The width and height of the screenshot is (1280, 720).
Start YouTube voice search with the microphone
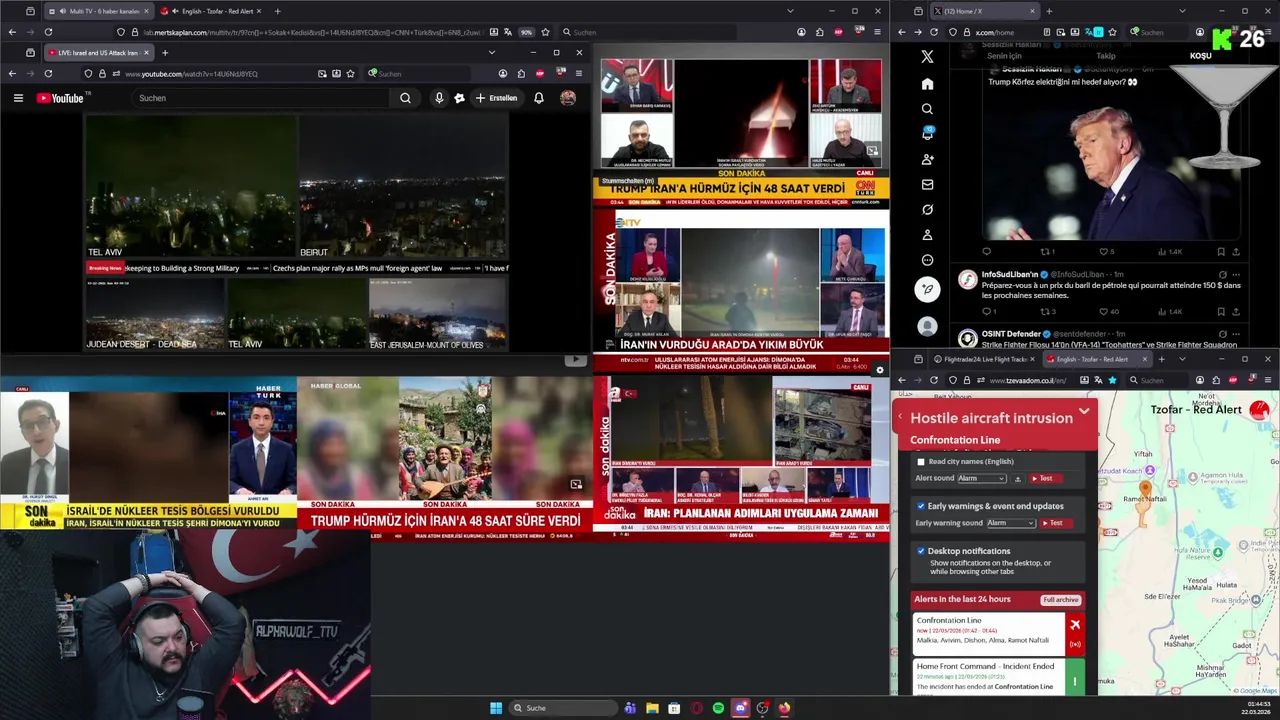click(439, 98)
